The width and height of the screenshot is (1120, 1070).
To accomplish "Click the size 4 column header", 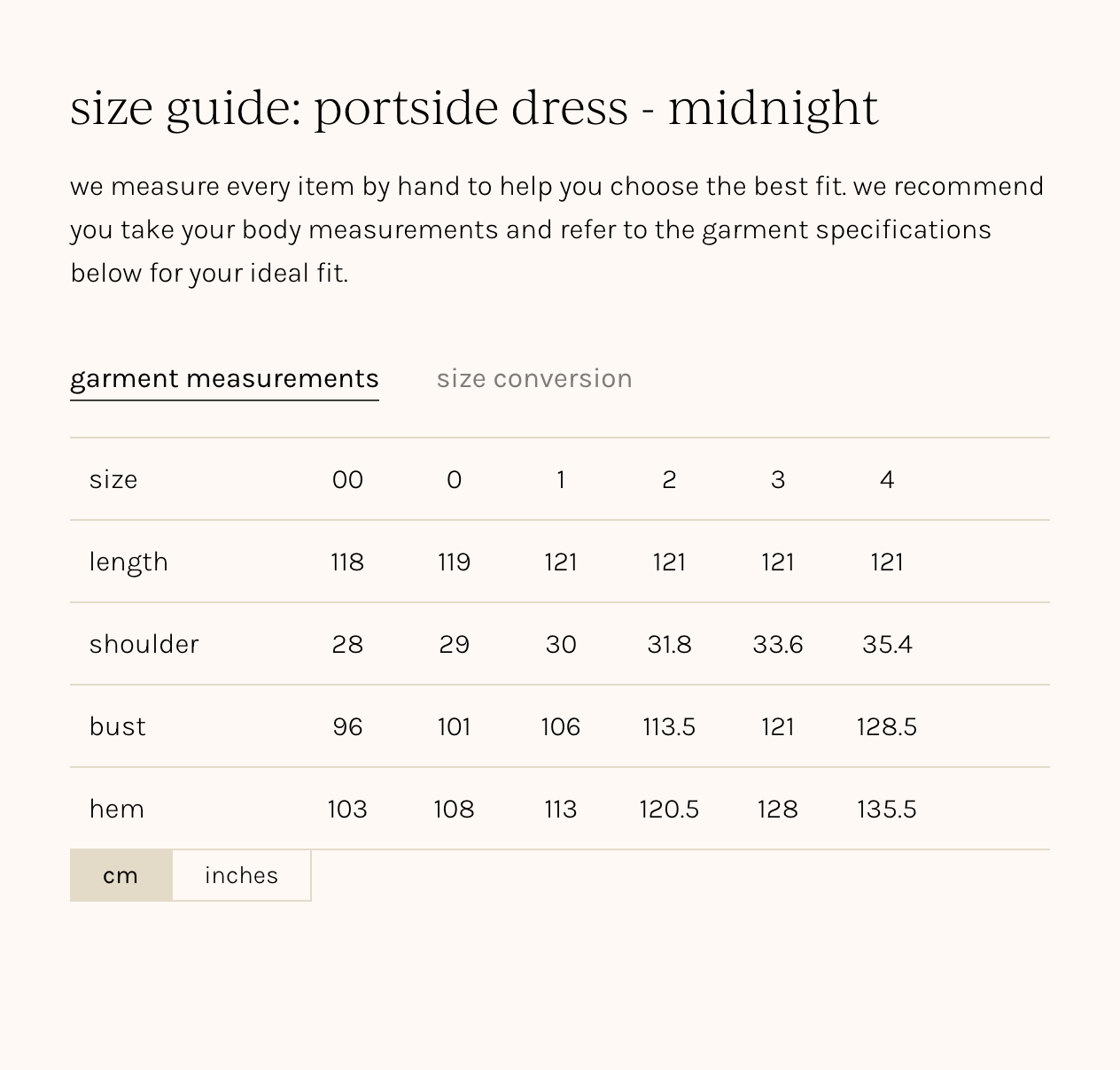I will coord(886,479).
